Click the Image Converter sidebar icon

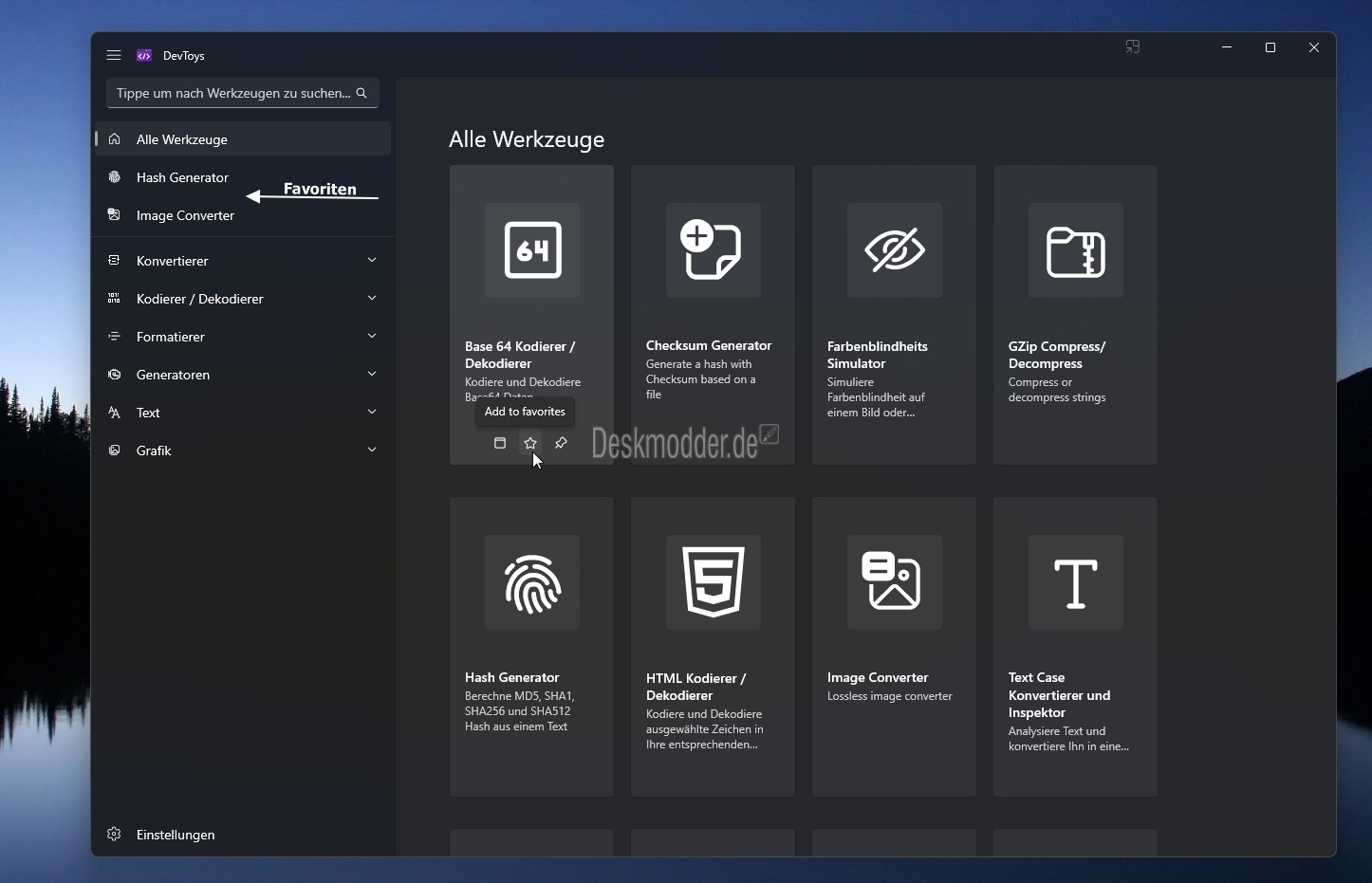(114, 215)
